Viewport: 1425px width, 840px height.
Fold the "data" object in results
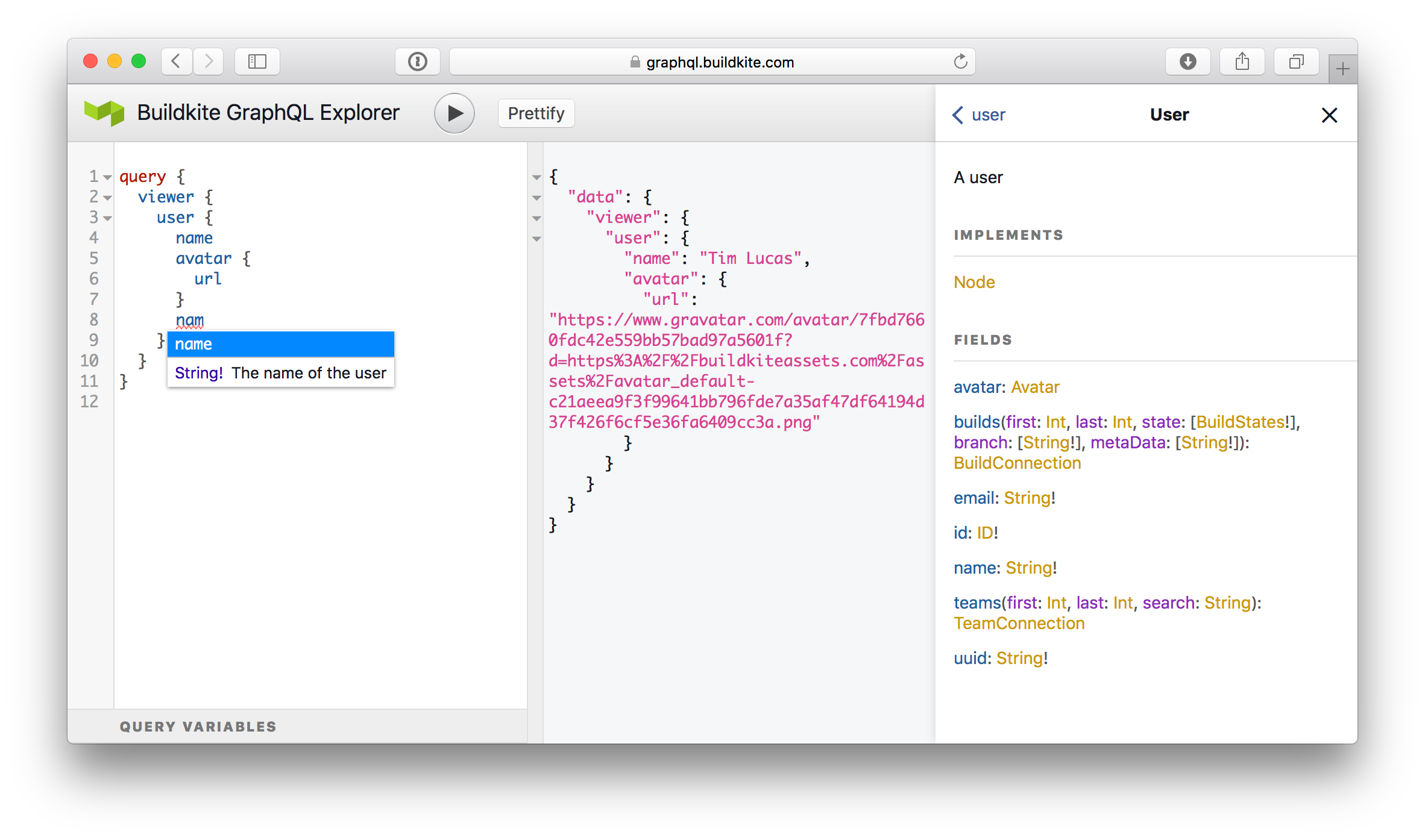click(x=536, y=198)
